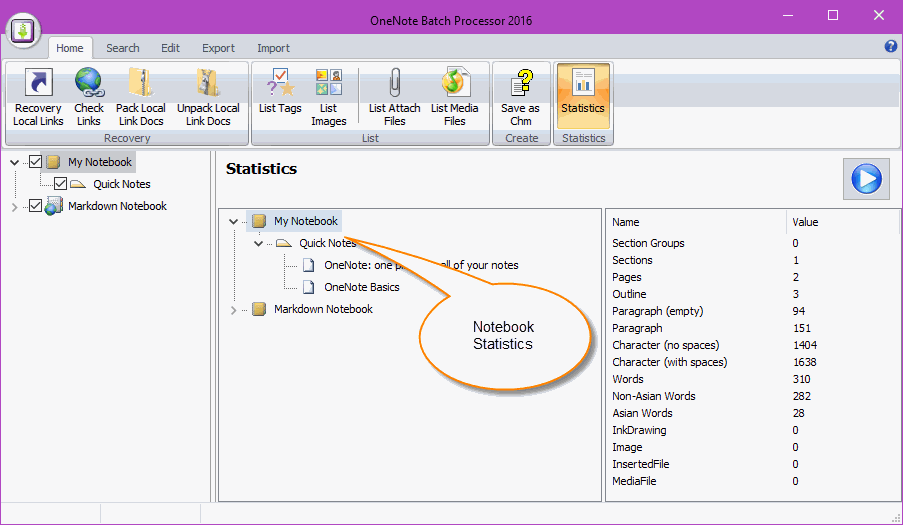903x525 pixels.
Task: Select the Non-Asian Words row
Action: click(x=752, y=396)
